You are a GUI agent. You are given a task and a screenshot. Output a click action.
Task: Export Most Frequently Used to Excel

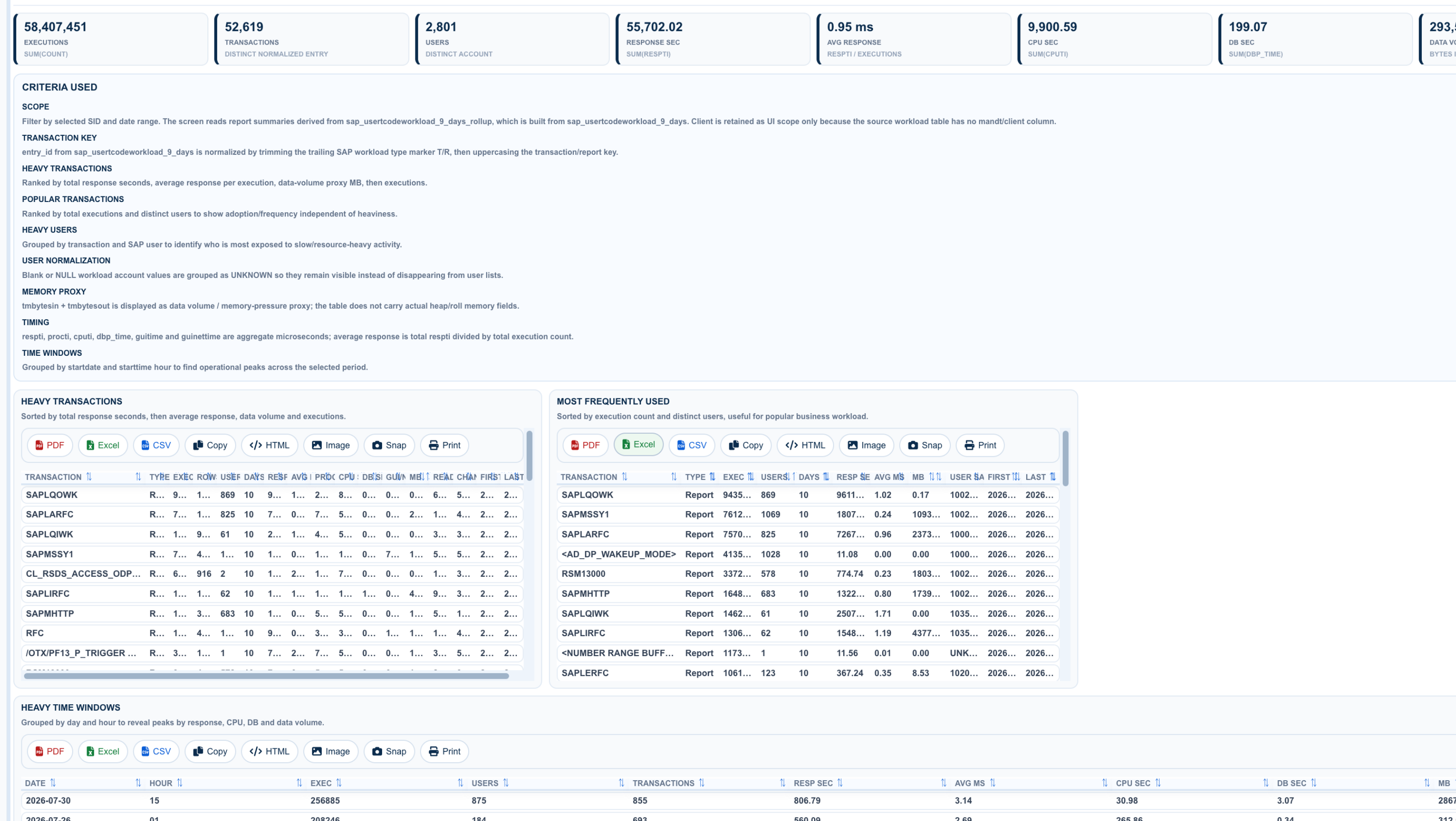[x=639, y=444]
